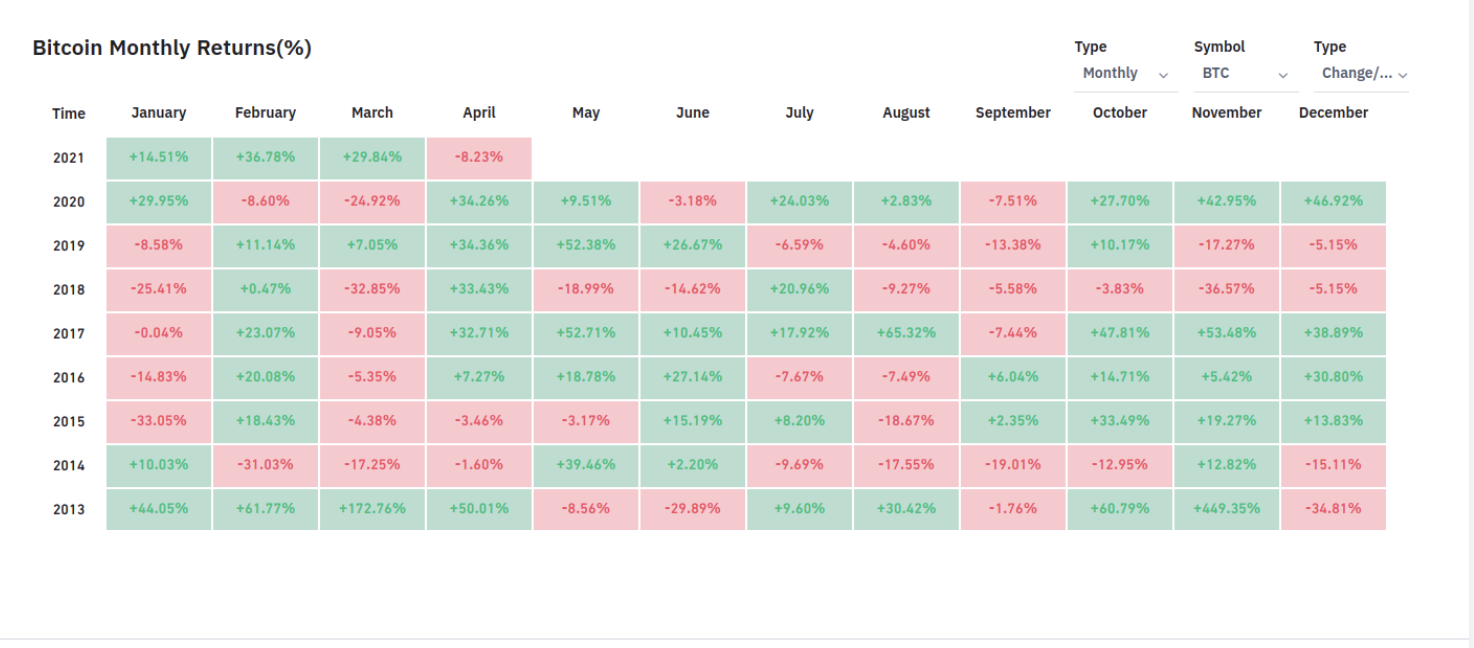Viewport: 1474px width, 648px height.
Task: Click the +30.80% December 2016 cell
Action: point(1333,377)
